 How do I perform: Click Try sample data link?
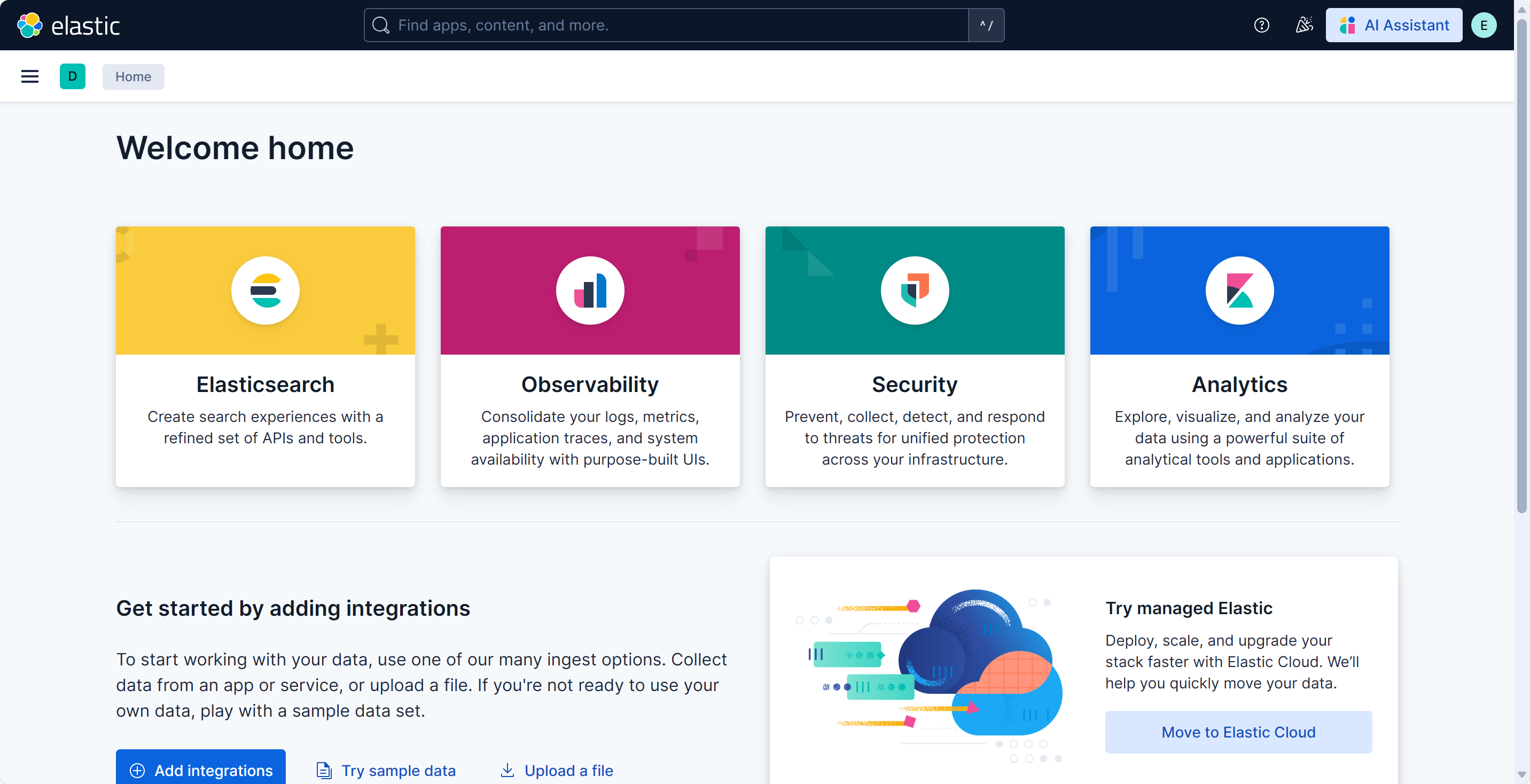(x=386, y=770)
